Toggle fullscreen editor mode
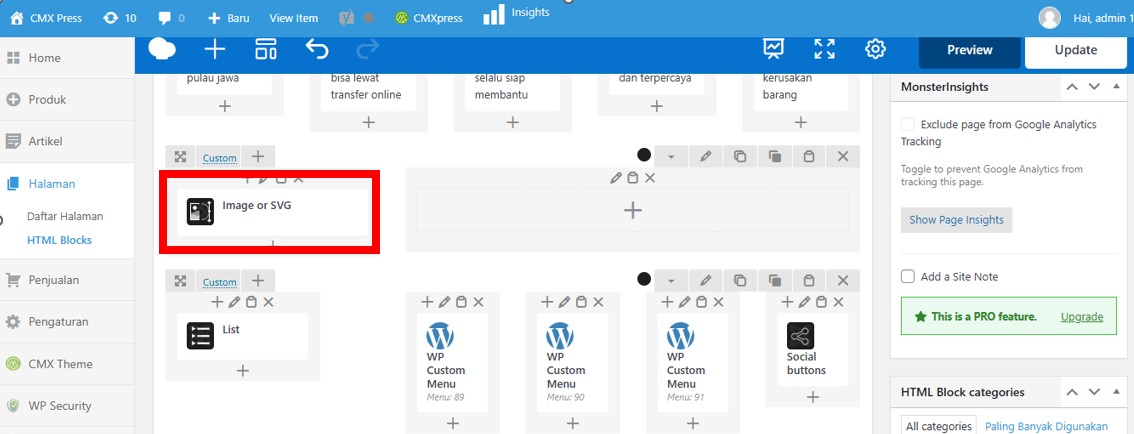The height and width of the screenshot is (434, 1134). [x=824, y=49]
